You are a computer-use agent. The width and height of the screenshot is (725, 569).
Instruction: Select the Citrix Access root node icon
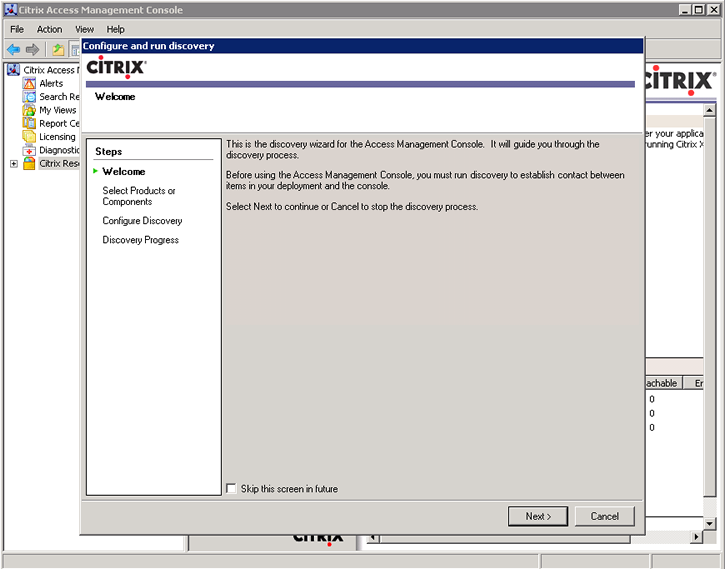click(x=13, y=70)
